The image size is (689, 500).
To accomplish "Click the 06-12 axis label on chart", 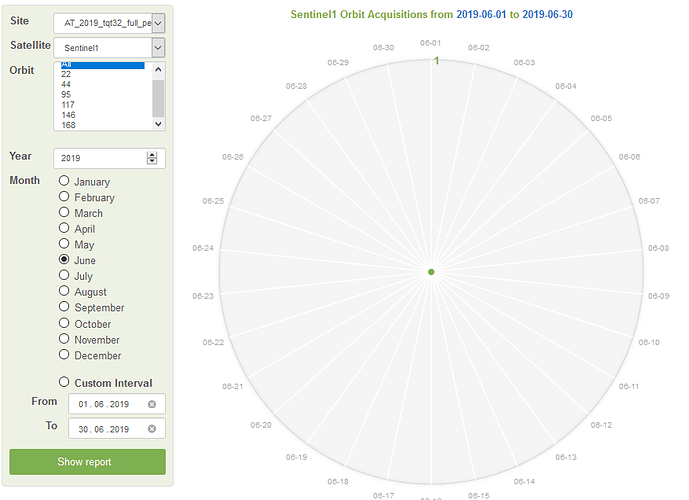I will coord(601,425).
